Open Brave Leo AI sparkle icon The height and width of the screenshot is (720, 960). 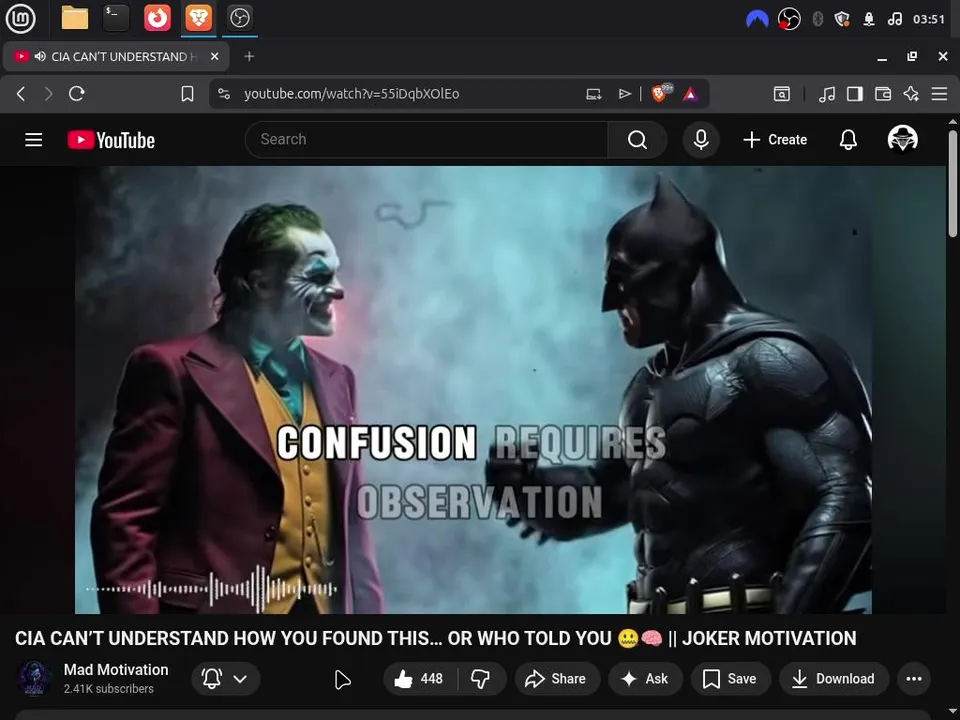911,94
